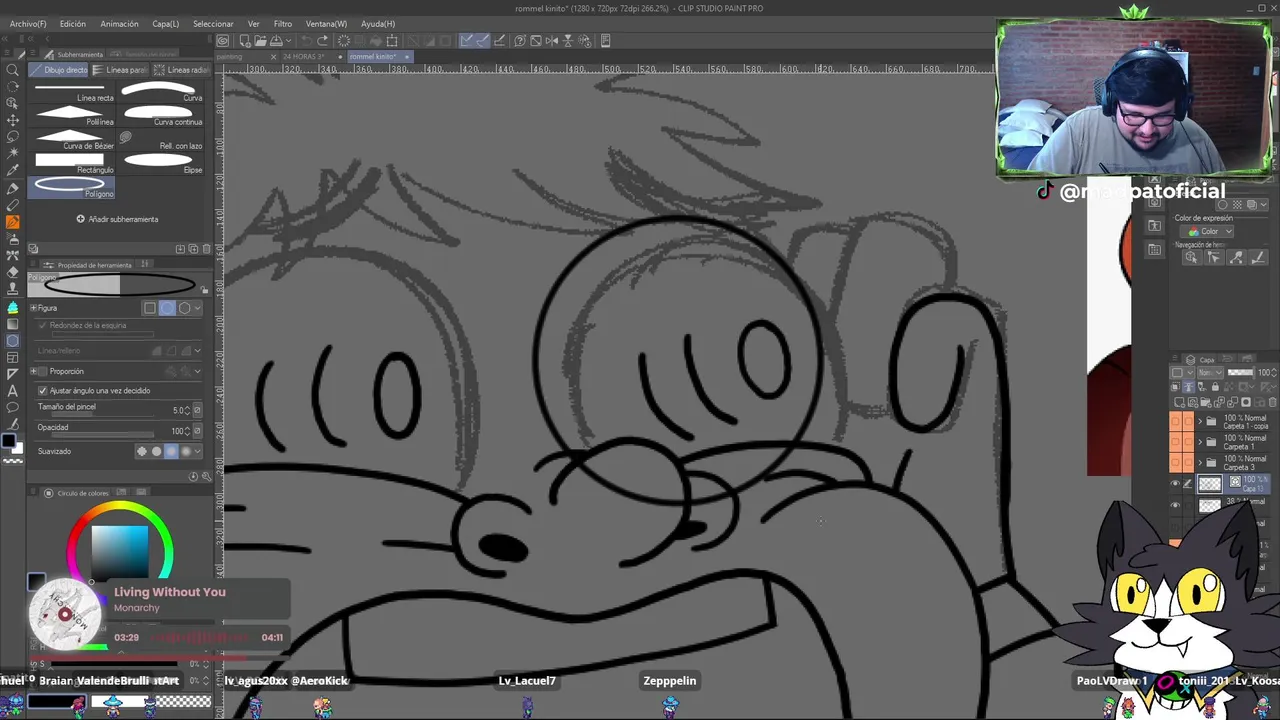Open the Suavizado options dropdown arrow
Screen dimensions: 1280x720
198,451
